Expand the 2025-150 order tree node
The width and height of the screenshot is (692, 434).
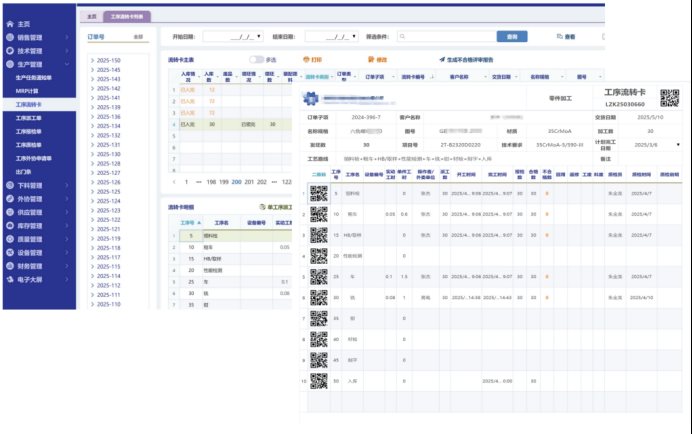click(89, 61)
